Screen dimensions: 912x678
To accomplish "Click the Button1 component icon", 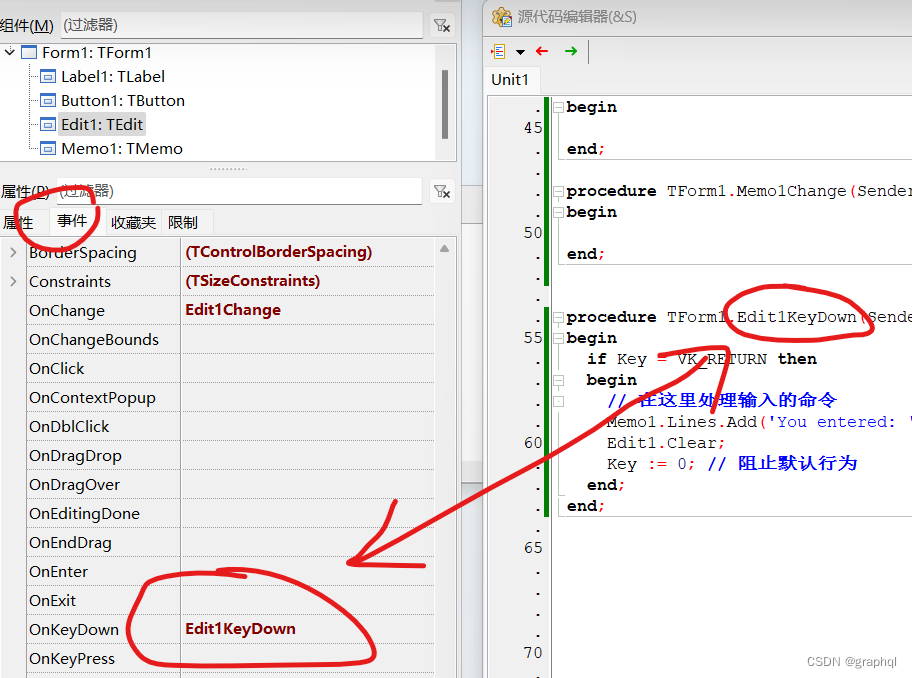I will (x=48, y=101).
